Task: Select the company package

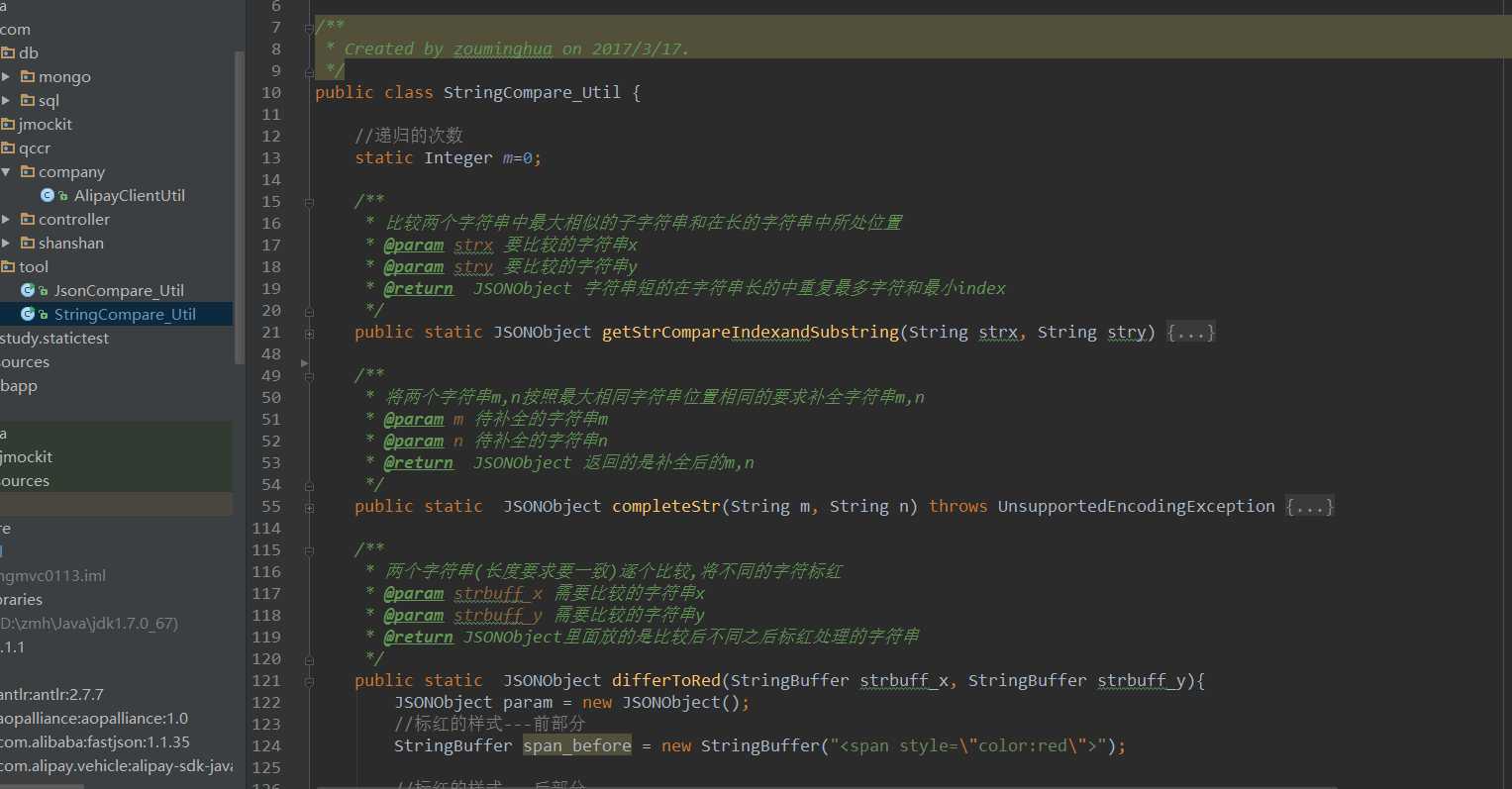Action: 71,171
